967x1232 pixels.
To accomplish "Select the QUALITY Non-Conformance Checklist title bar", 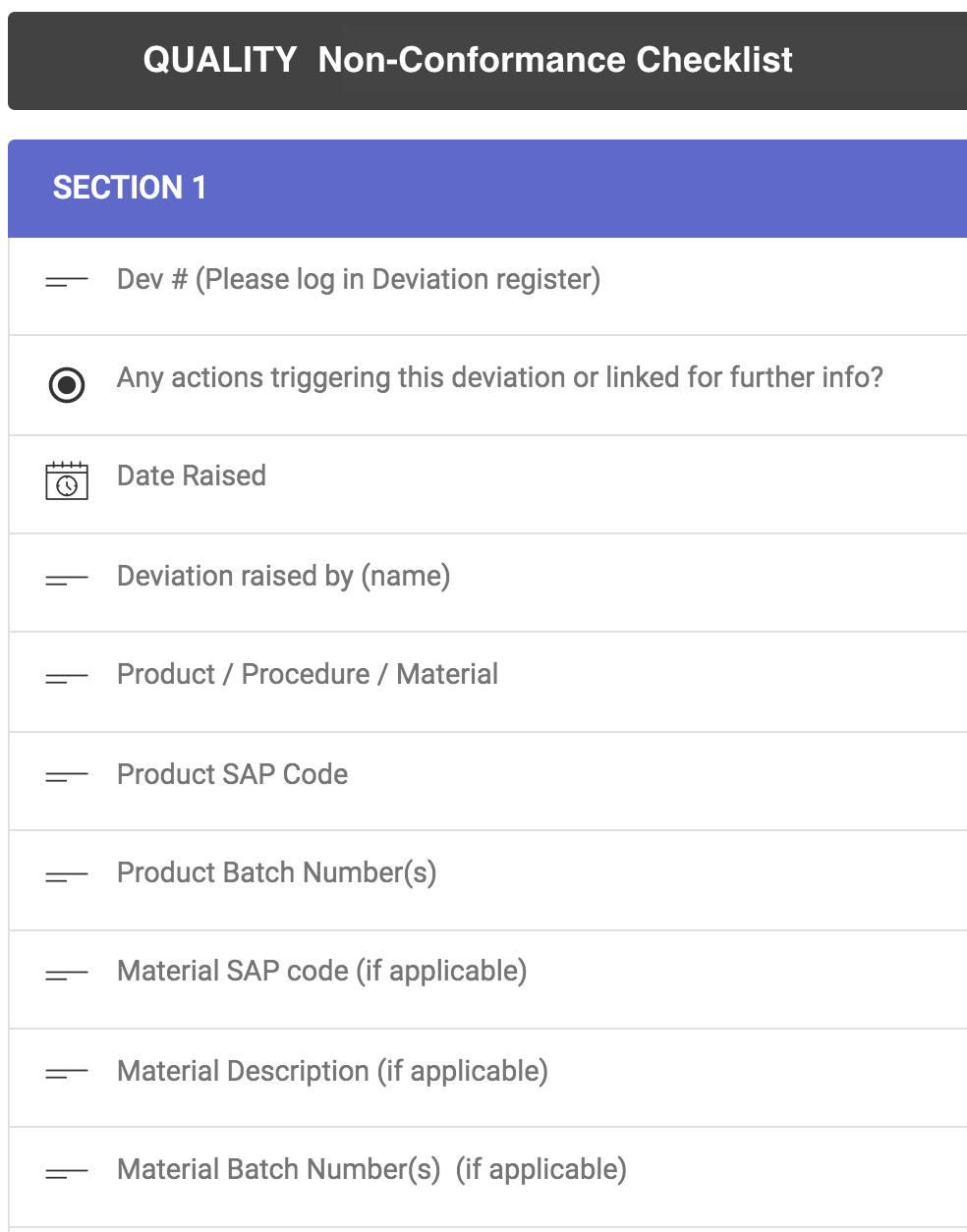I will (468, 60).
